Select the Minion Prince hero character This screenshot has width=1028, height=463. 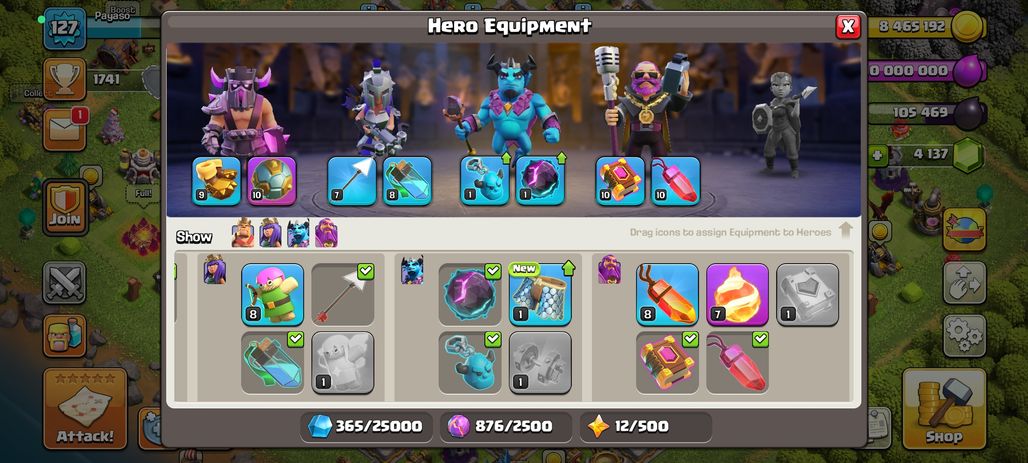pyautogui.click(x=509, y=105)
